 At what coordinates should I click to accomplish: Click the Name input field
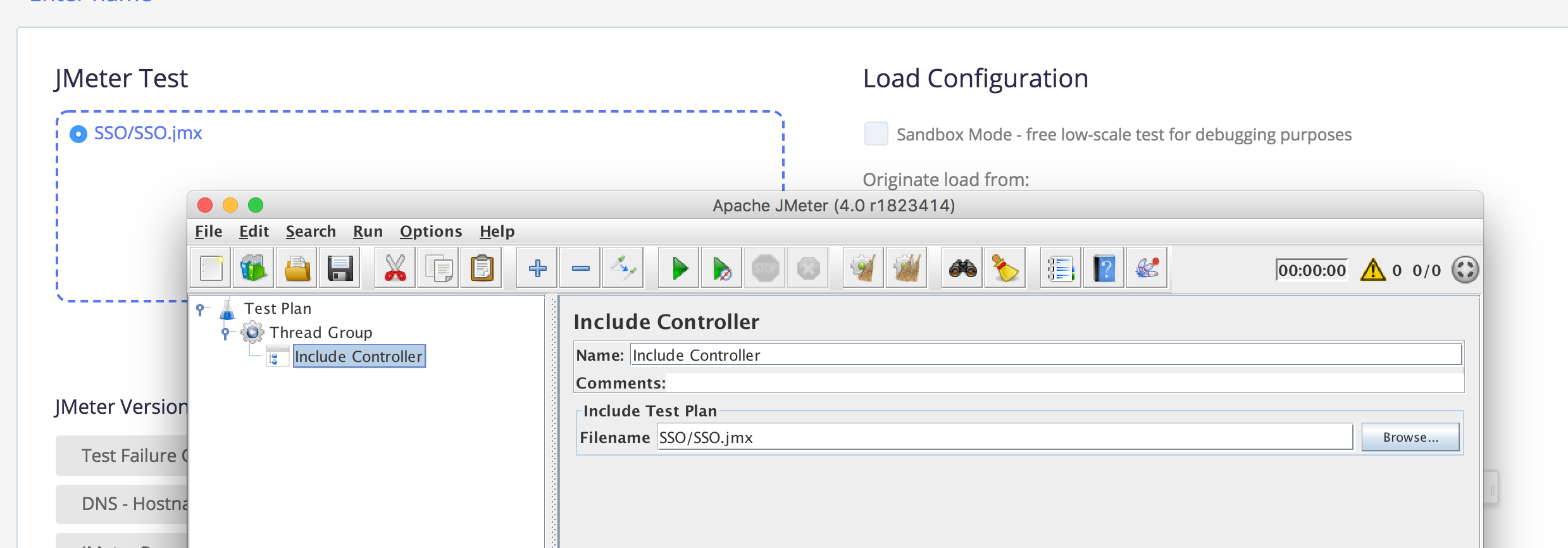(x=1046, y=355)
